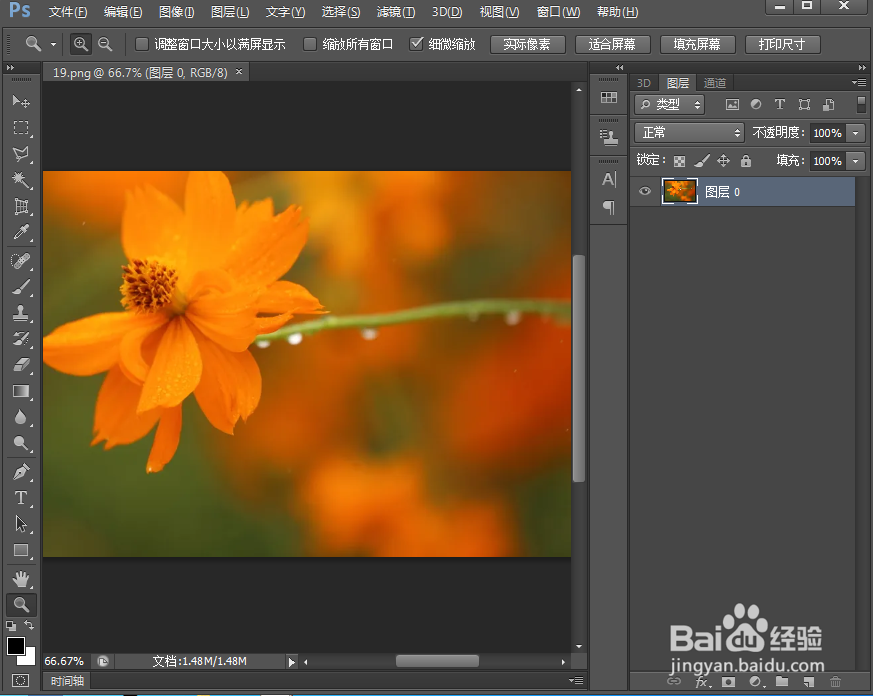Select the Eraser tool

click(21, 365)
